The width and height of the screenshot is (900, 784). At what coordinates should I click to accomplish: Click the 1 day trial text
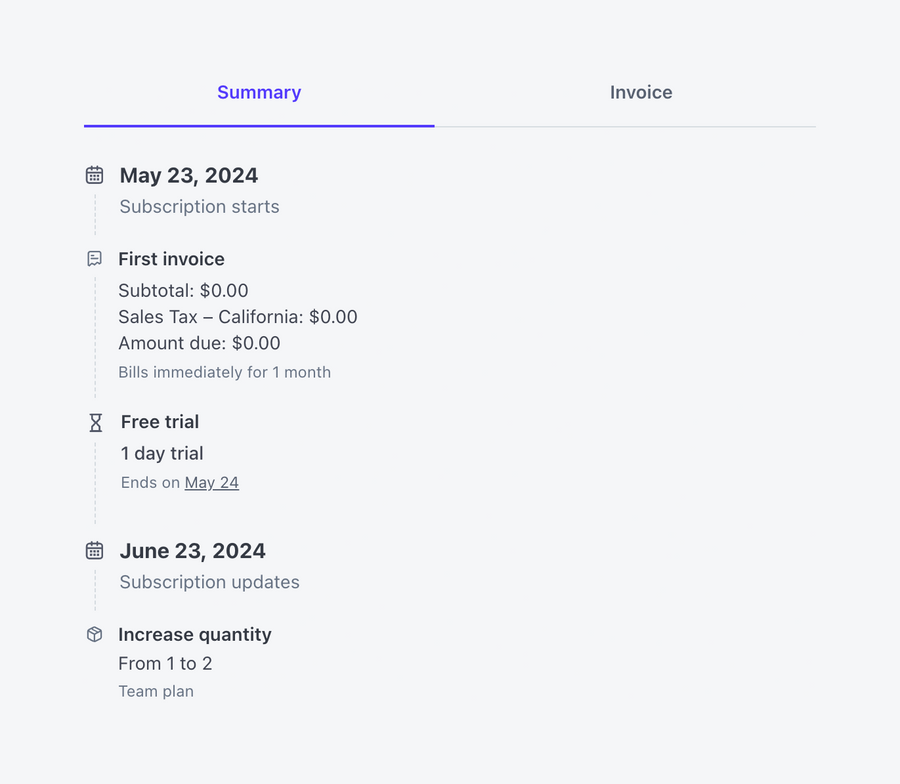coord(161,453)
